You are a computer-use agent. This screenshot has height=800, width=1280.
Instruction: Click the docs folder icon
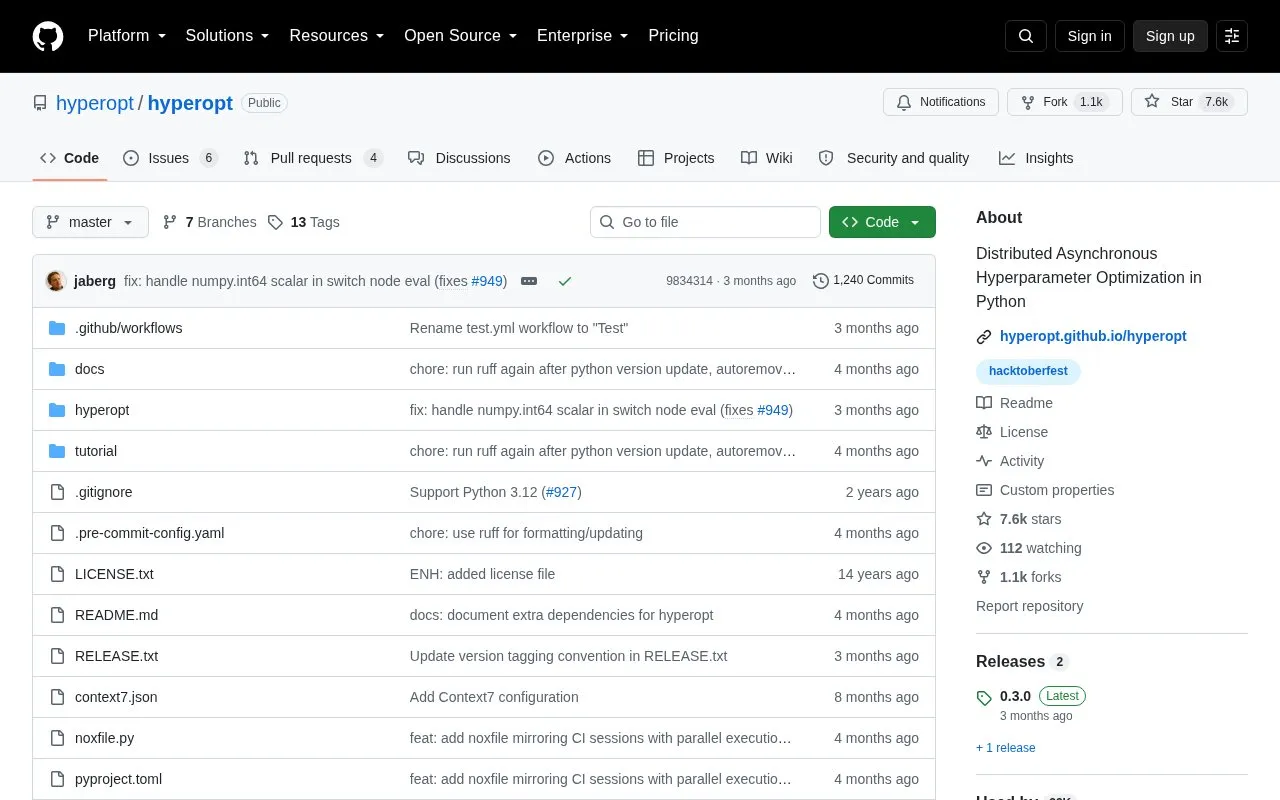click(57, 369)
